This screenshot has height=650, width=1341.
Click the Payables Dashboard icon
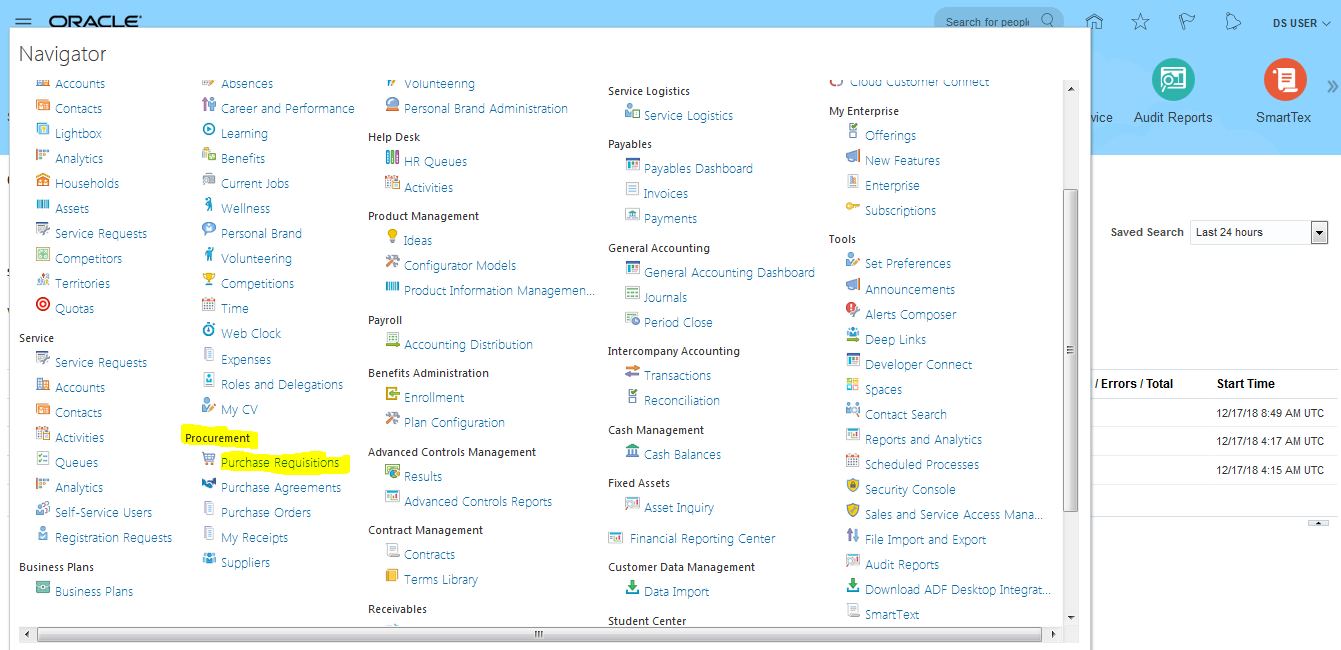click(x=632, y=166)
